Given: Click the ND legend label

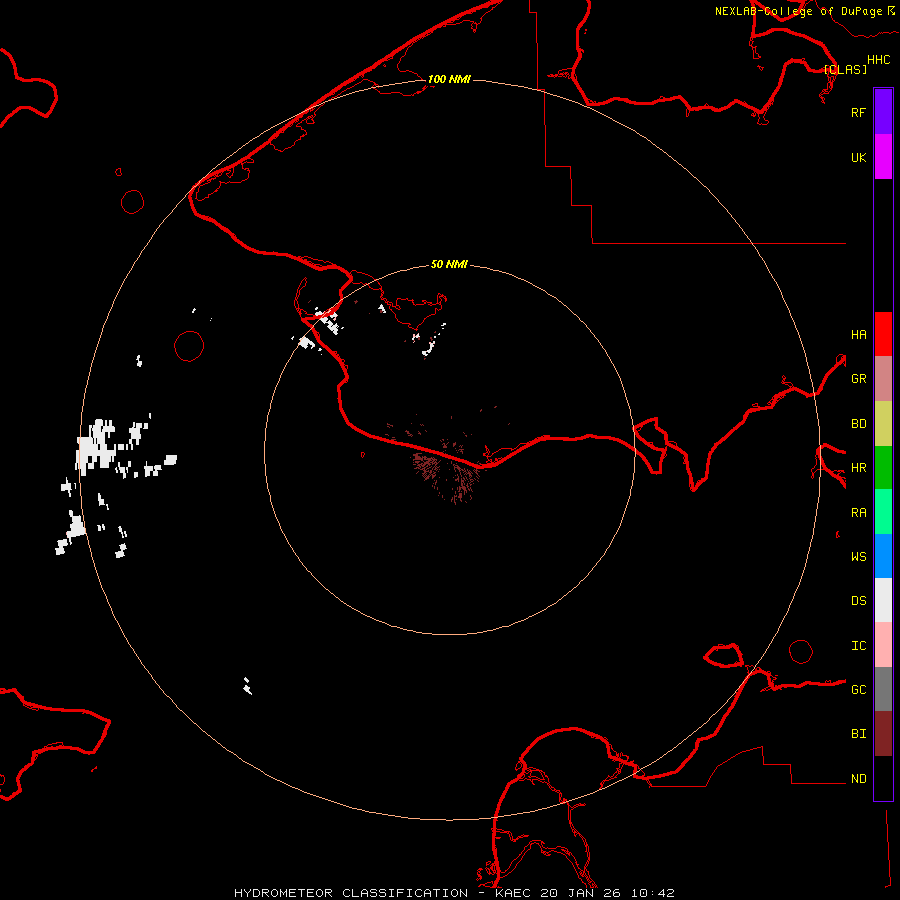Looking at the screenshot, I should coord(858,779).
